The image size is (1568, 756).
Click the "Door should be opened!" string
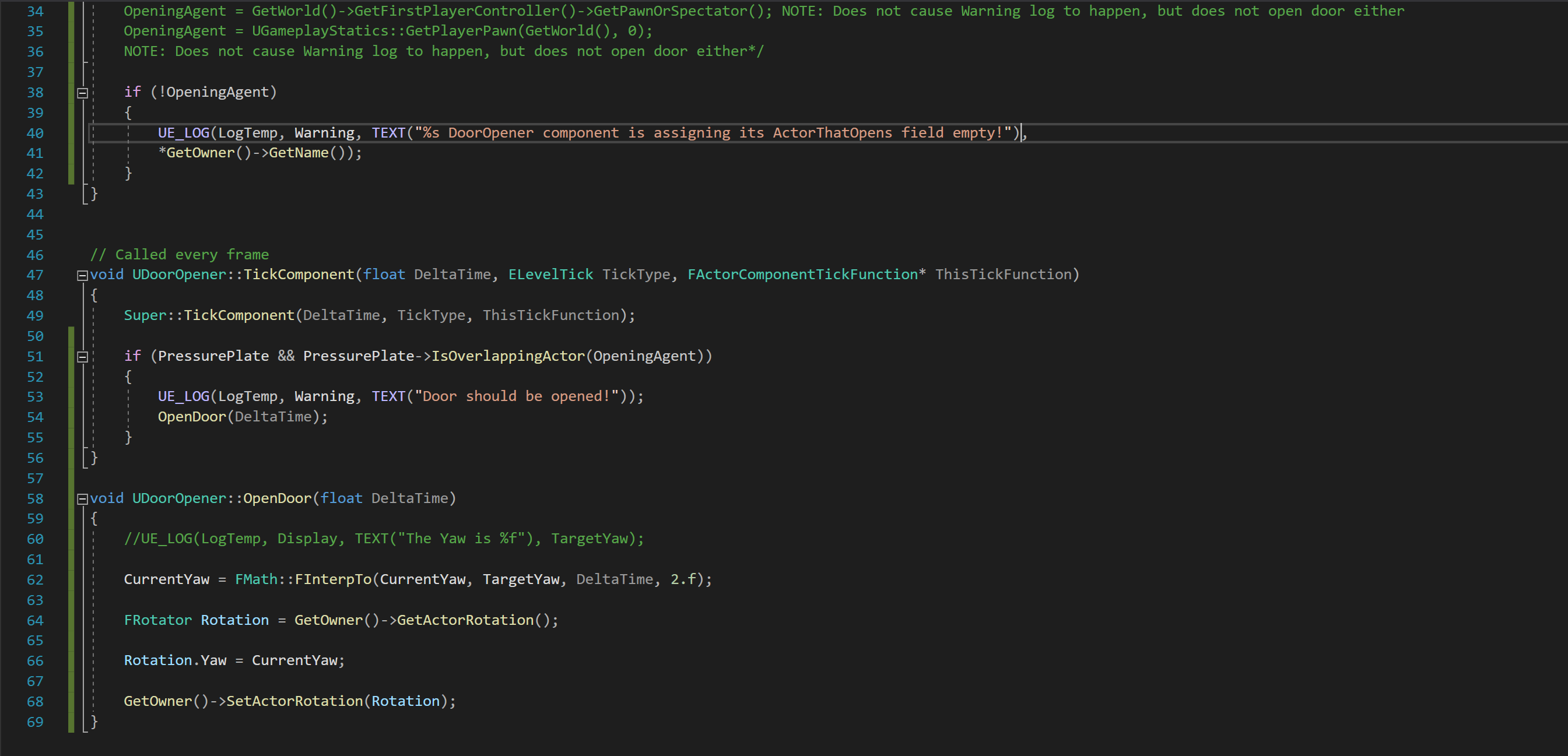[517, 396]
